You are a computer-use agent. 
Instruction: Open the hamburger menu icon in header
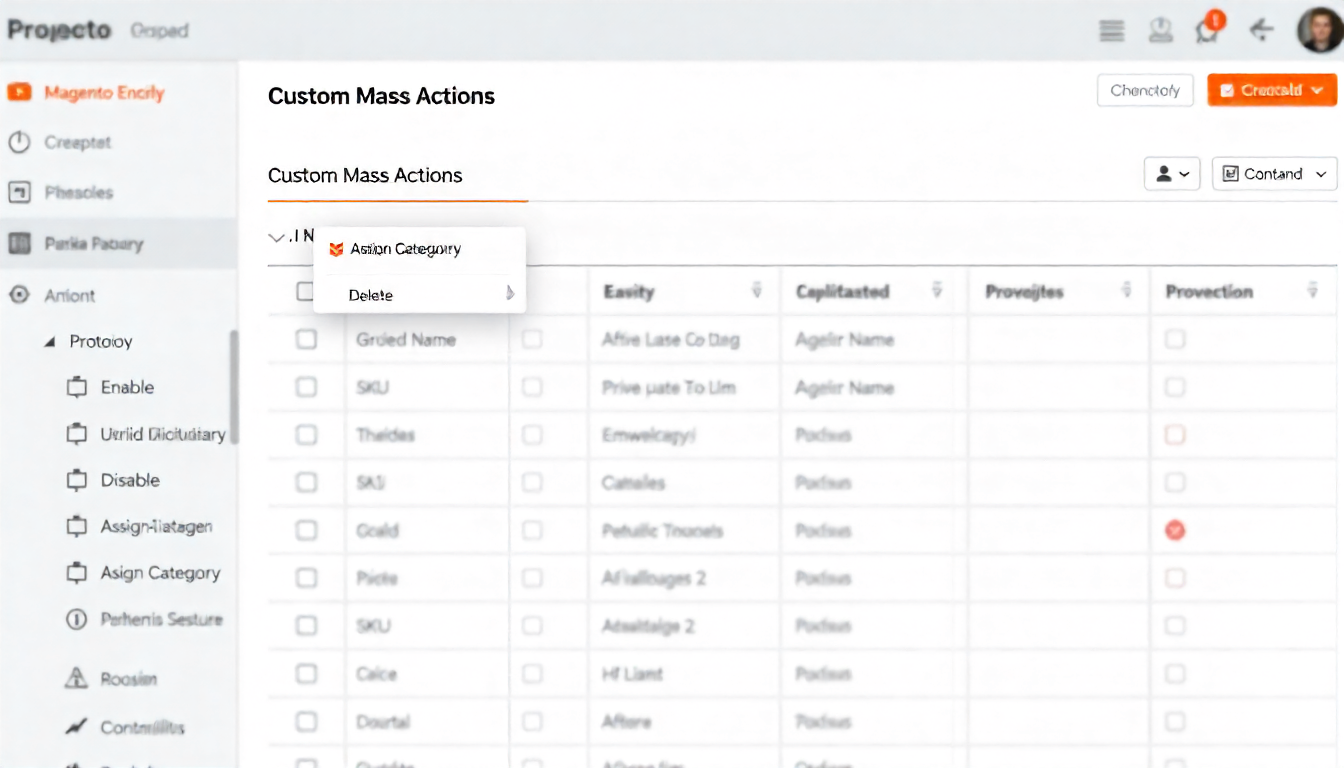pos(1111,31)
